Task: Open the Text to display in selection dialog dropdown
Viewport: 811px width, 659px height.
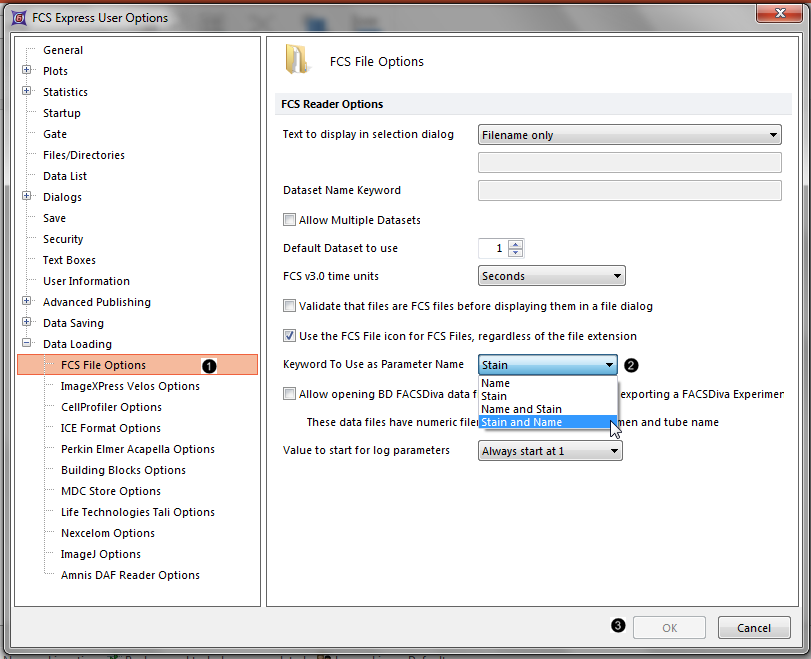Action: pyautogui.click(x=629, y=135)
